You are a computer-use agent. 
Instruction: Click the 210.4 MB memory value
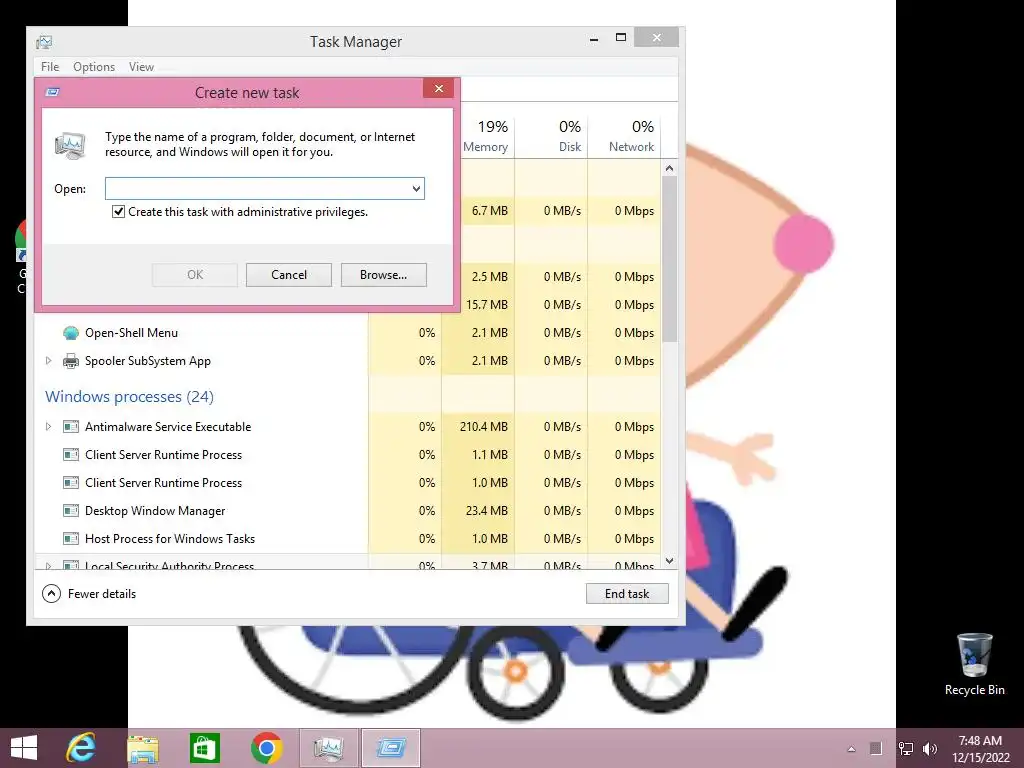(x=483, y=427)
